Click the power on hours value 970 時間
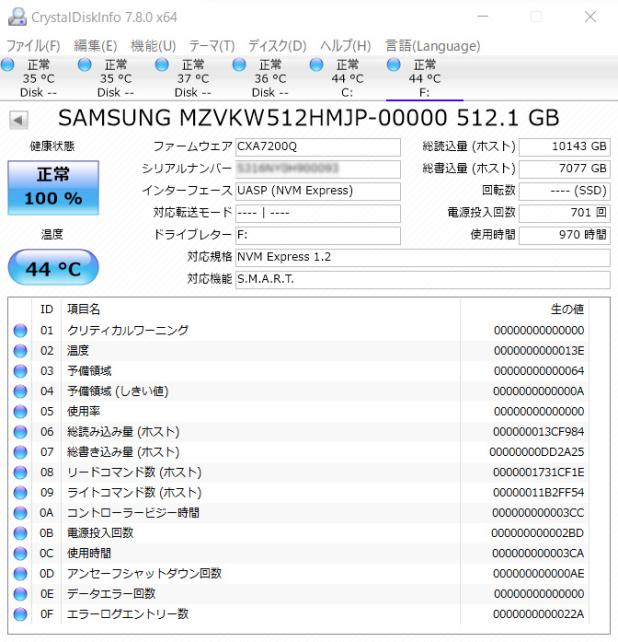618x642 pixels. (x=565, y=235)
